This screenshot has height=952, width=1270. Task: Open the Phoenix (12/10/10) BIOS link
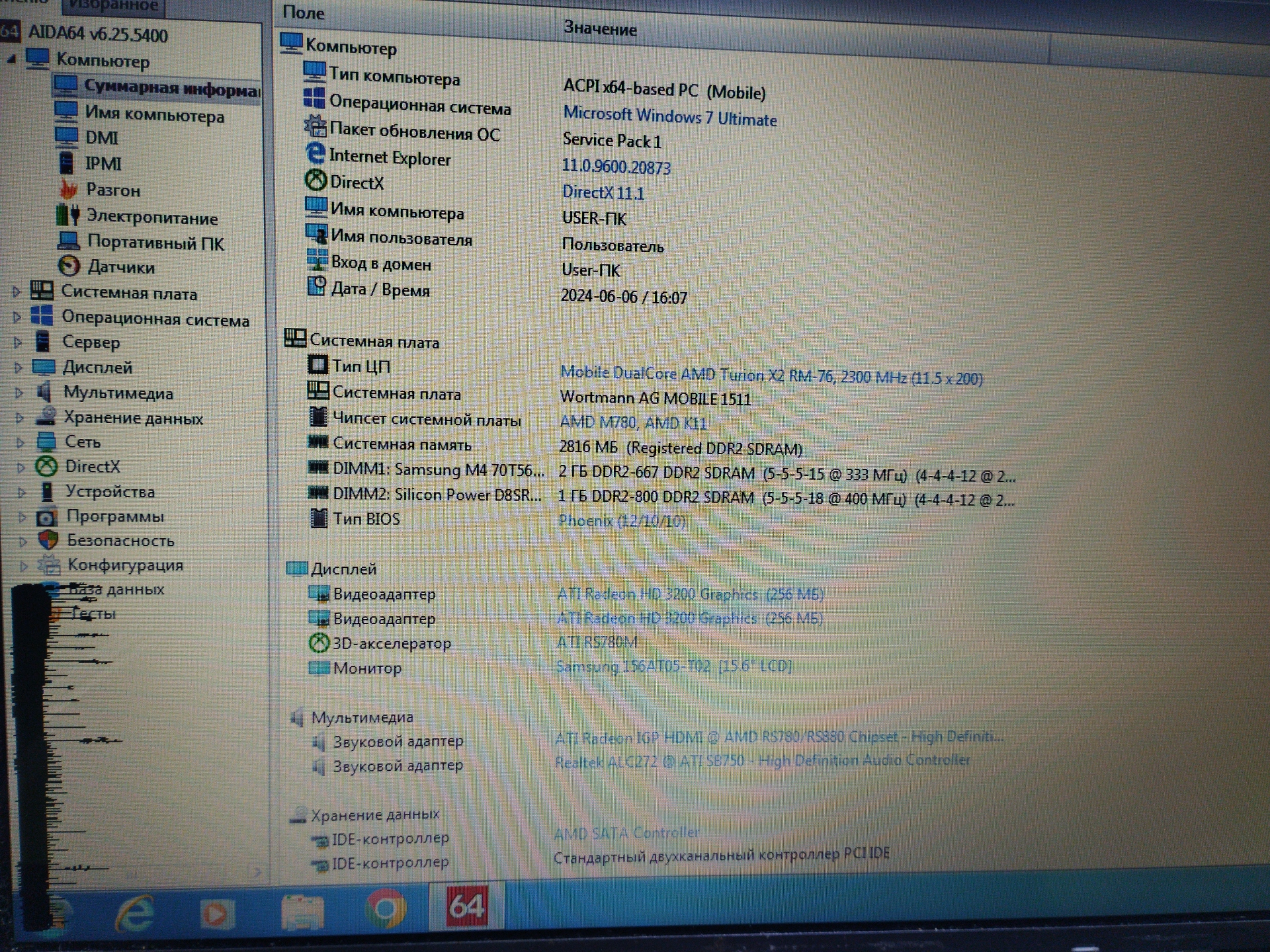622,521
